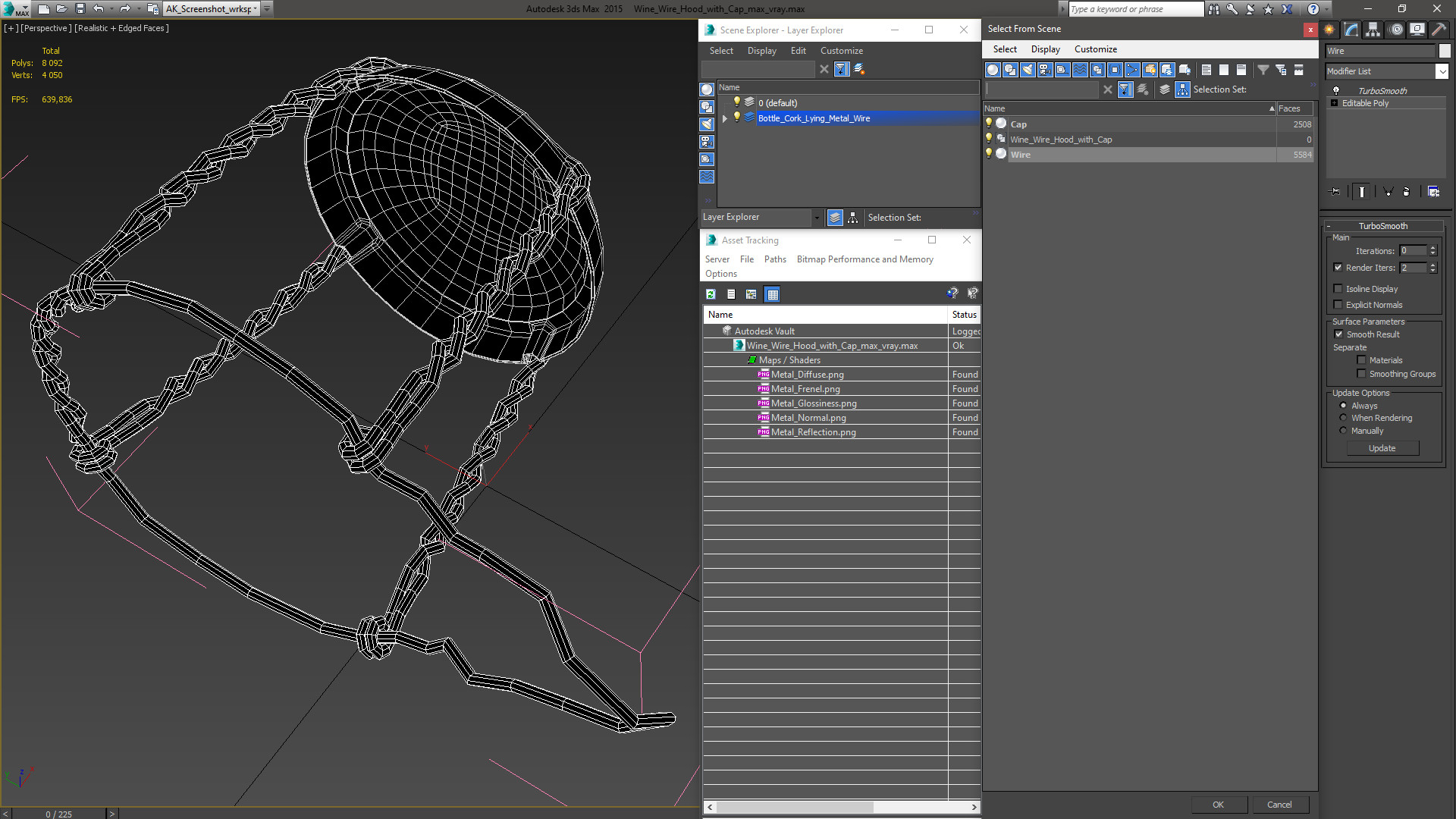Toggle Display Space Warps filter in Select From Scene
This screenshot has width=1456, height=819.
[x=1080, y=70]
